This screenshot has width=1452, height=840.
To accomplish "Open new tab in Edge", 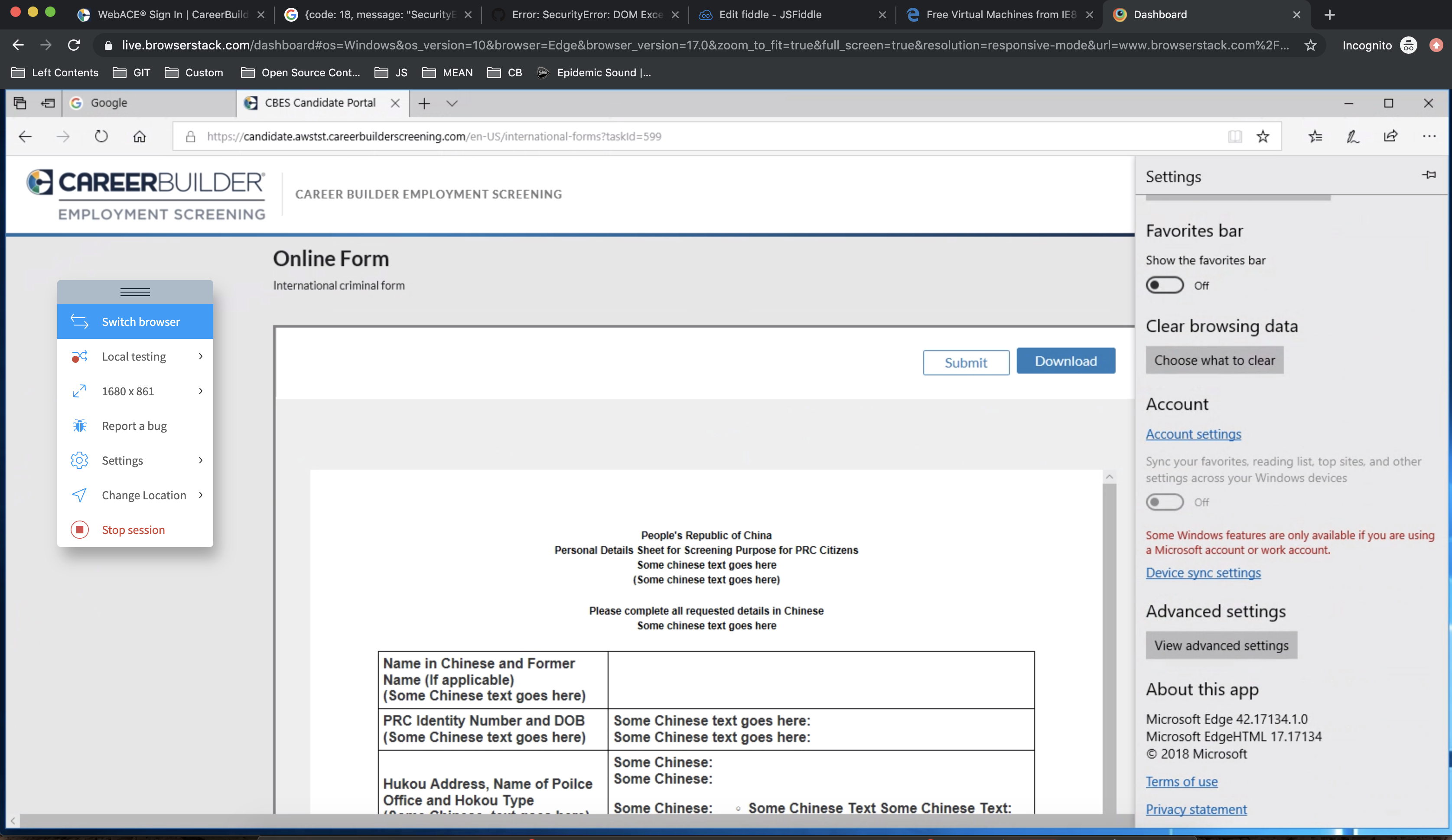I will tap(424, 103).
